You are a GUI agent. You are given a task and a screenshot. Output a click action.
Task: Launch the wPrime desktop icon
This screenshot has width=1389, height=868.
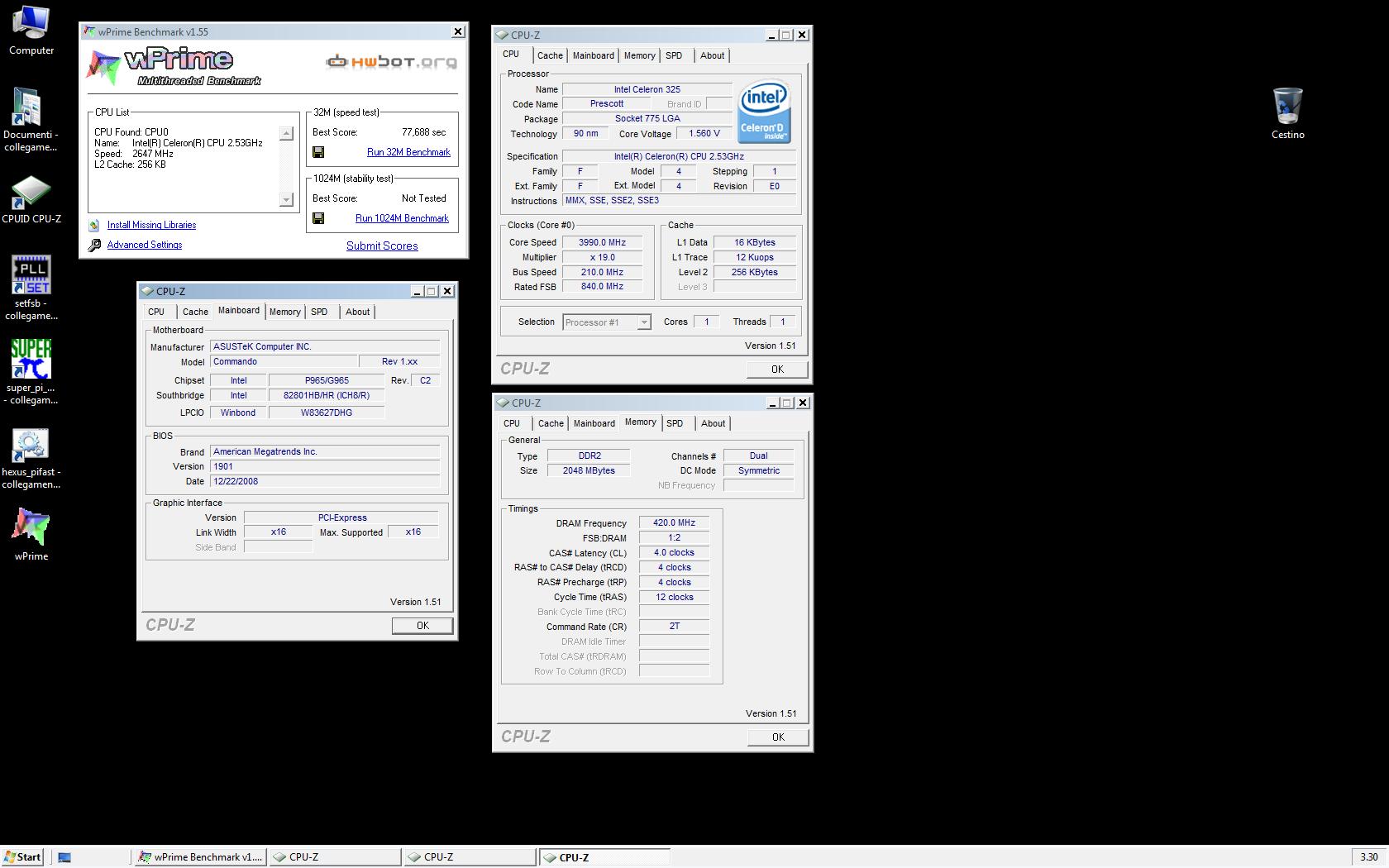coord(31,534)
